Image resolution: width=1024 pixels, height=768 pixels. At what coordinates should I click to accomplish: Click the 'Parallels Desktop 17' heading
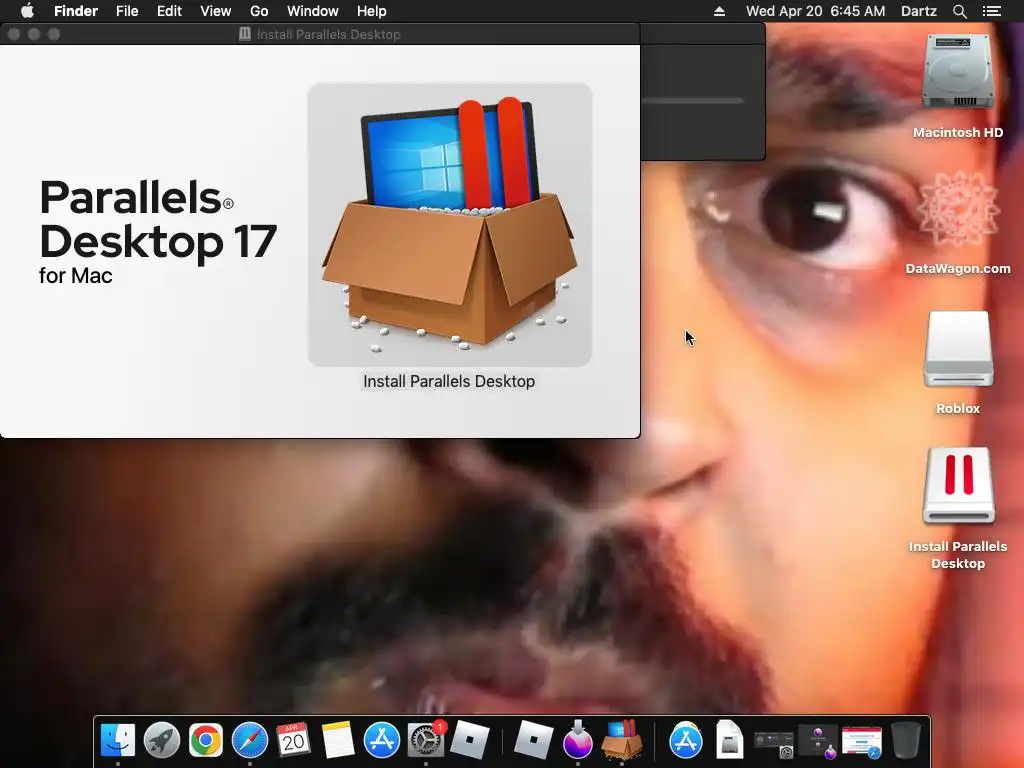(158, 219)
